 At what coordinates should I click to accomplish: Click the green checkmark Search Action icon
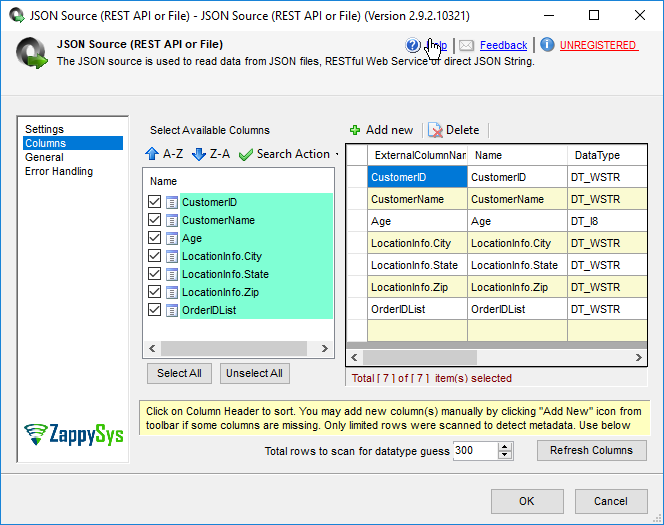point(246,155)
